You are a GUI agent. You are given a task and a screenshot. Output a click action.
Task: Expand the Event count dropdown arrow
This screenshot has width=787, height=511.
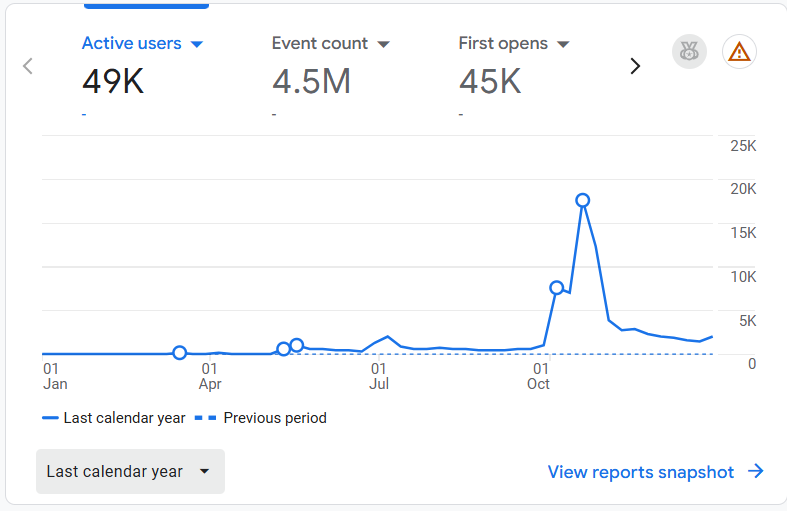[383, 44]
